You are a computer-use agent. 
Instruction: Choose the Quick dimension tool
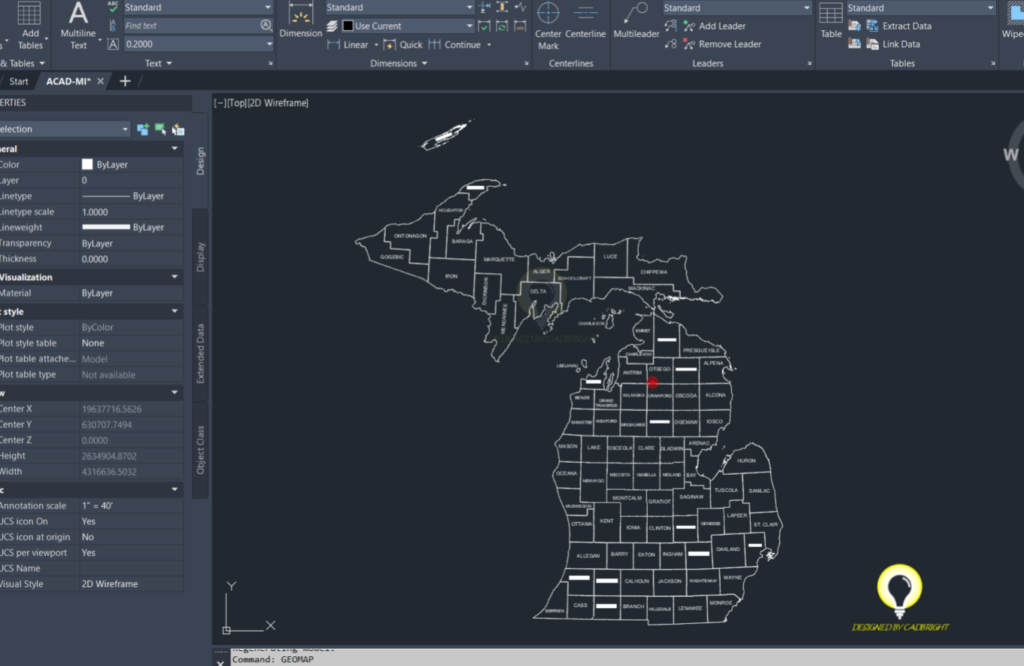[403, 44]
